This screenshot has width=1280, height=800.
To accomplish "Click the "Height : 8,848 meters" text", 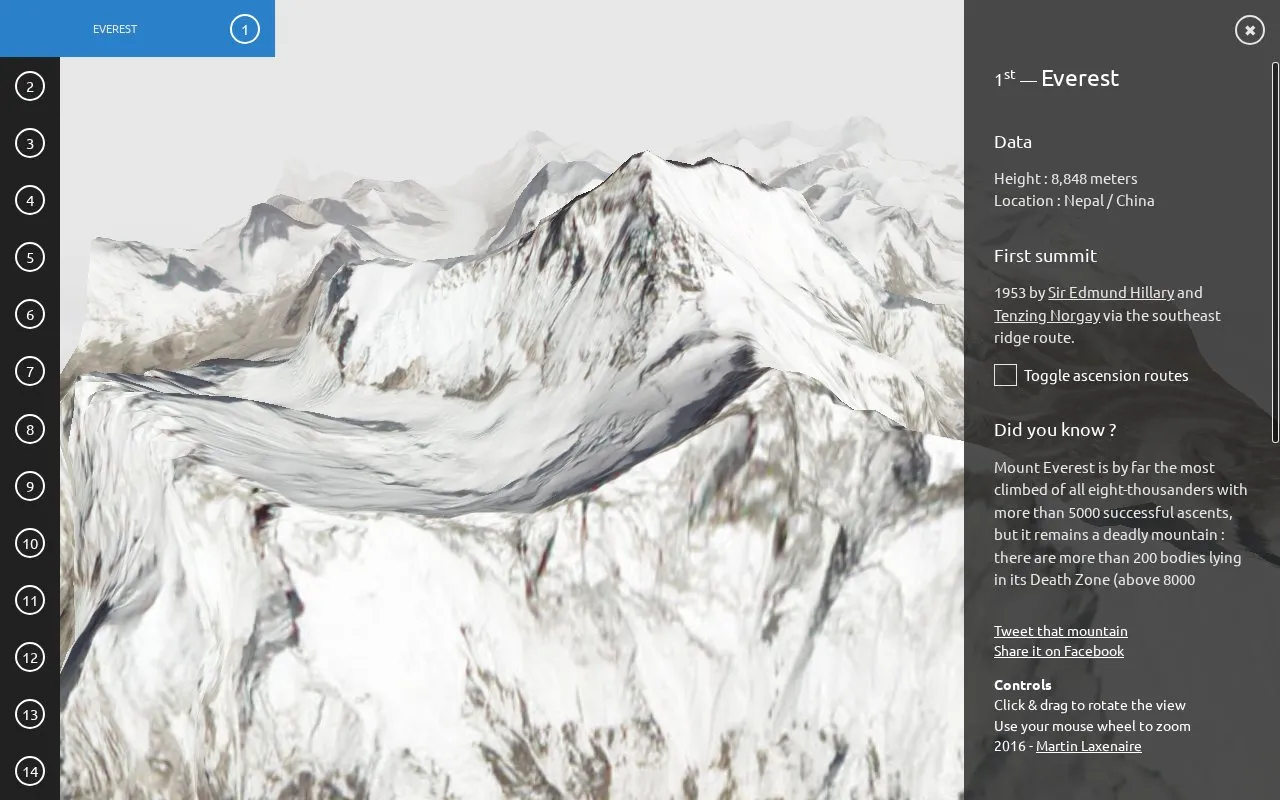I will [1066, 179].
